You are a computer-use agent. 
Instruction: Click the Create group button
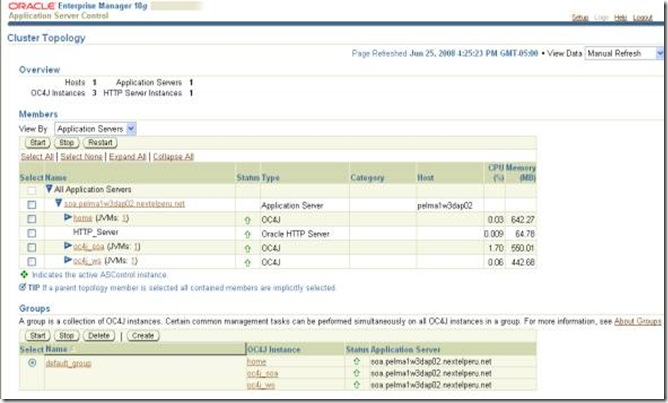coord(143,336)
